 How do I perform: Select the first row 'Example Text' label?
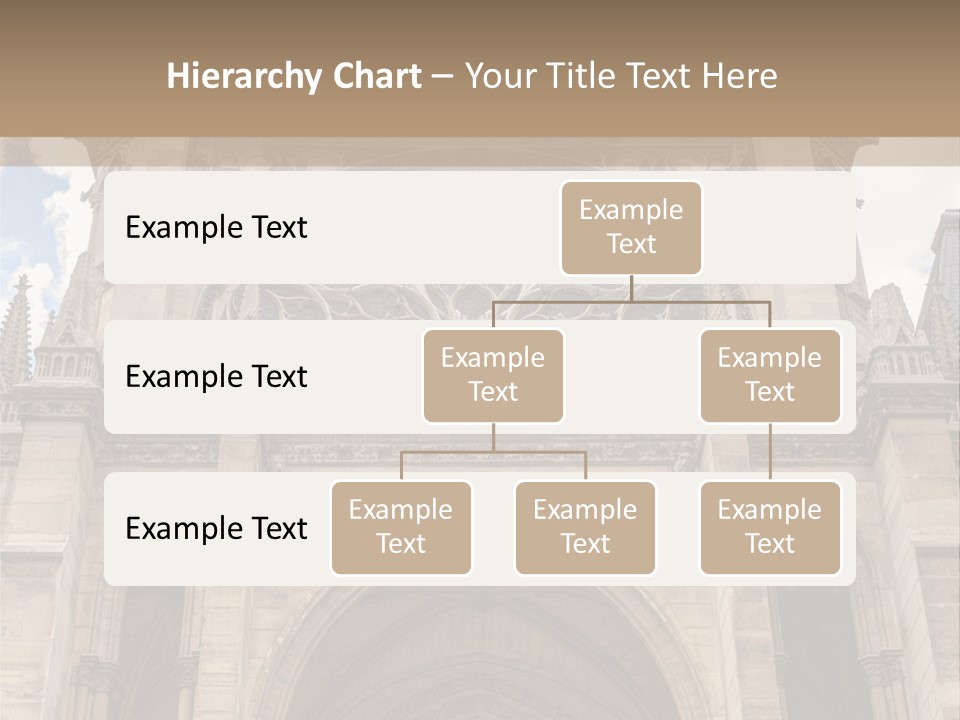click(x=216, y=228)
